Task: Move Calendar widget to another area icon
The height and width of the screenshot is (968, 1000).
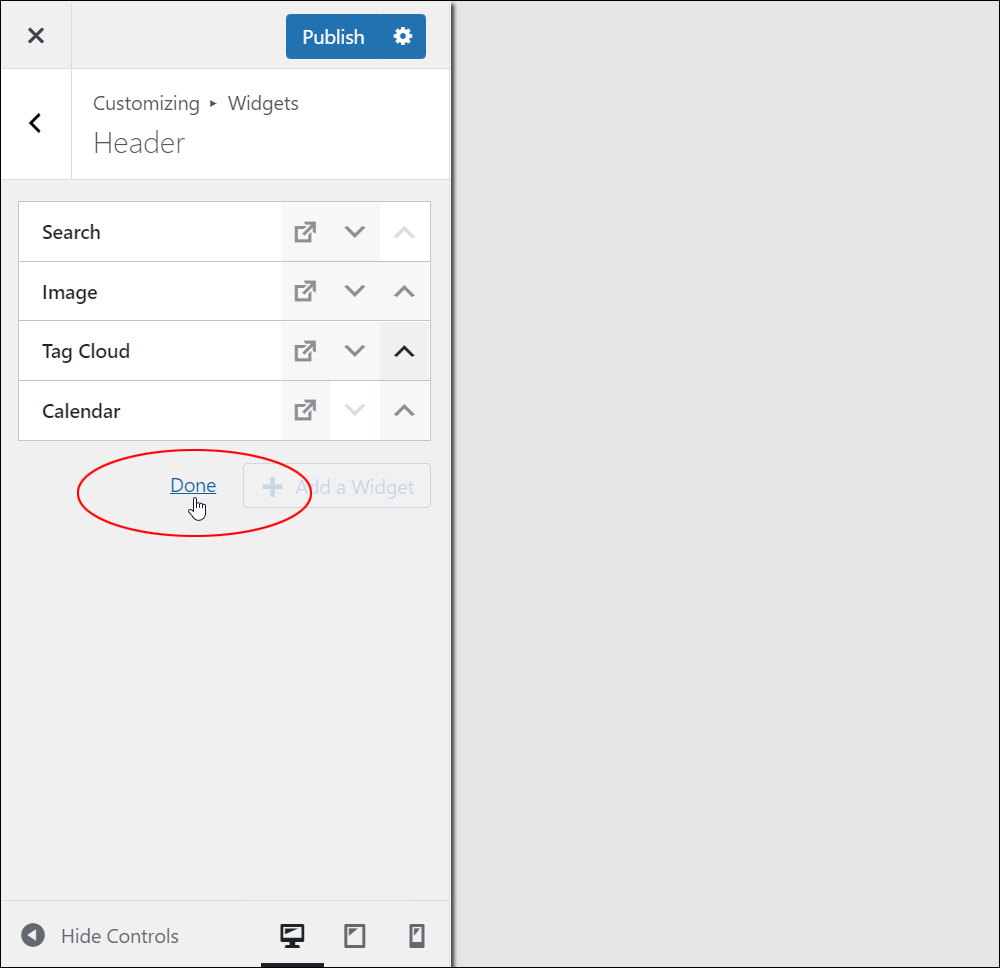Action: click(305, 411)
